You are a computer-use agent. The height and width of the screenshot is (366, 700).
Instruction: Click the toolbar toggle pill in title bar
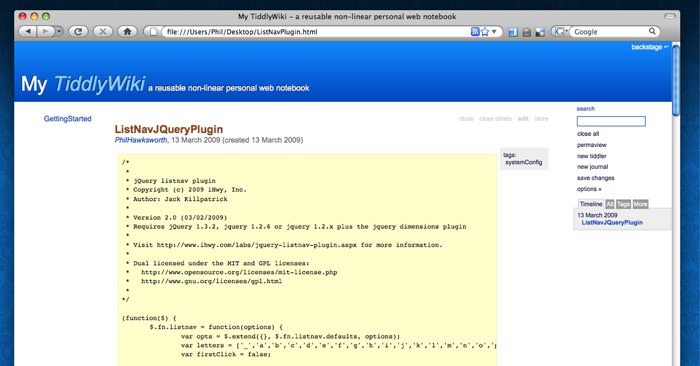tap(670, 16)
